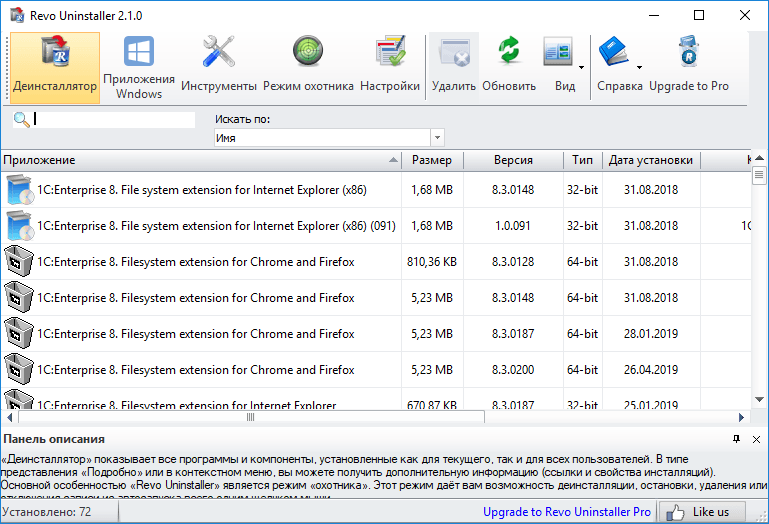Screen dimensions: 769x524
Task: Click bin icon of the 8.3.0148 Chrome row
Action: pos(19,297)
